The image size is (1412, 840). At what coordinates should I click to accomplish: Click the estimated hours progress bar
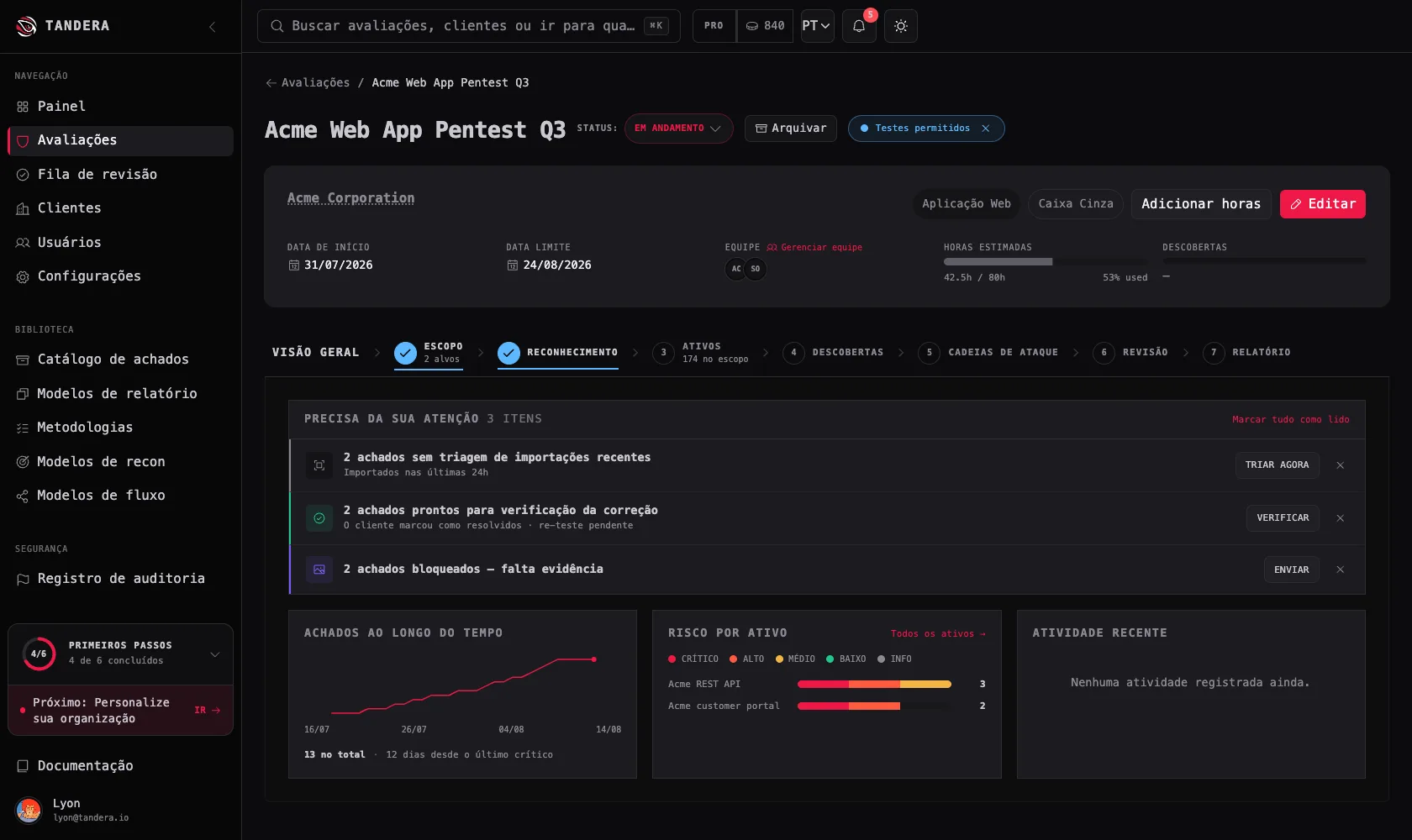pos(1045,262)
